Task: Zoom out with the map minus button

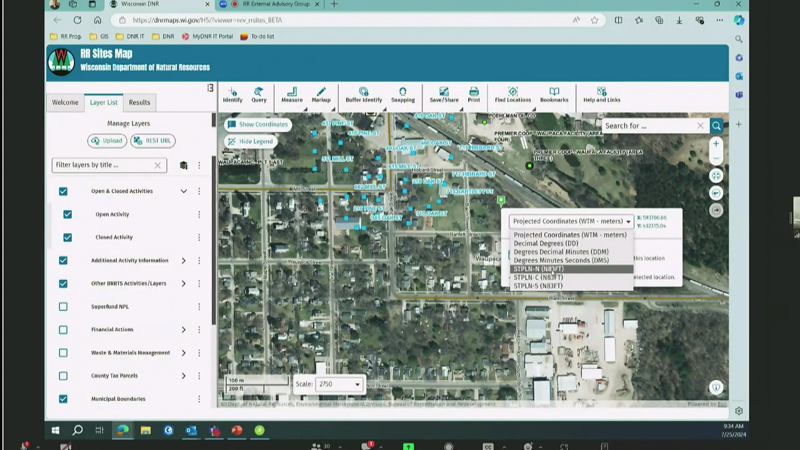Action: point(716,158)
